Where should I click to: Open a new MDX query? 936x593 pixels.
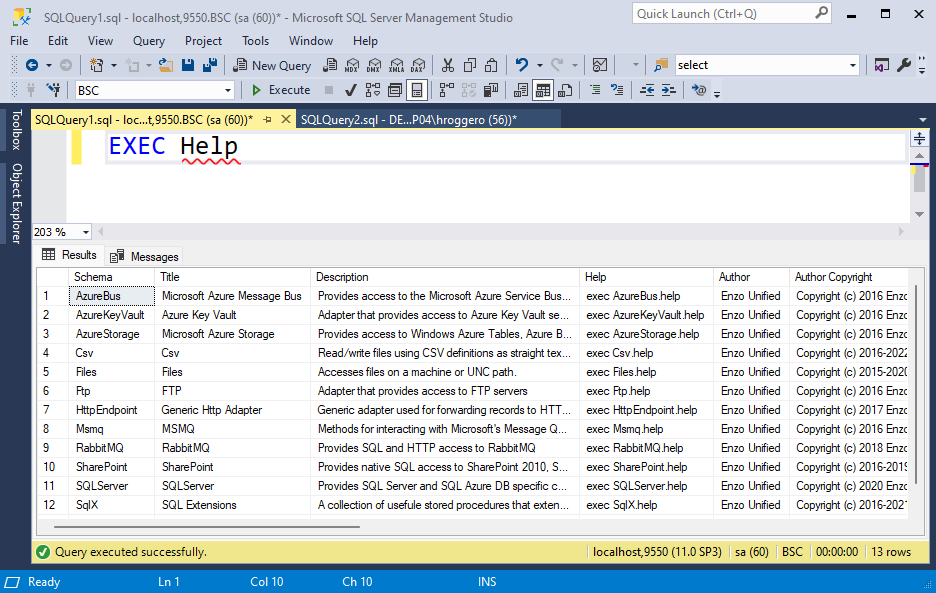pos(352,65)
